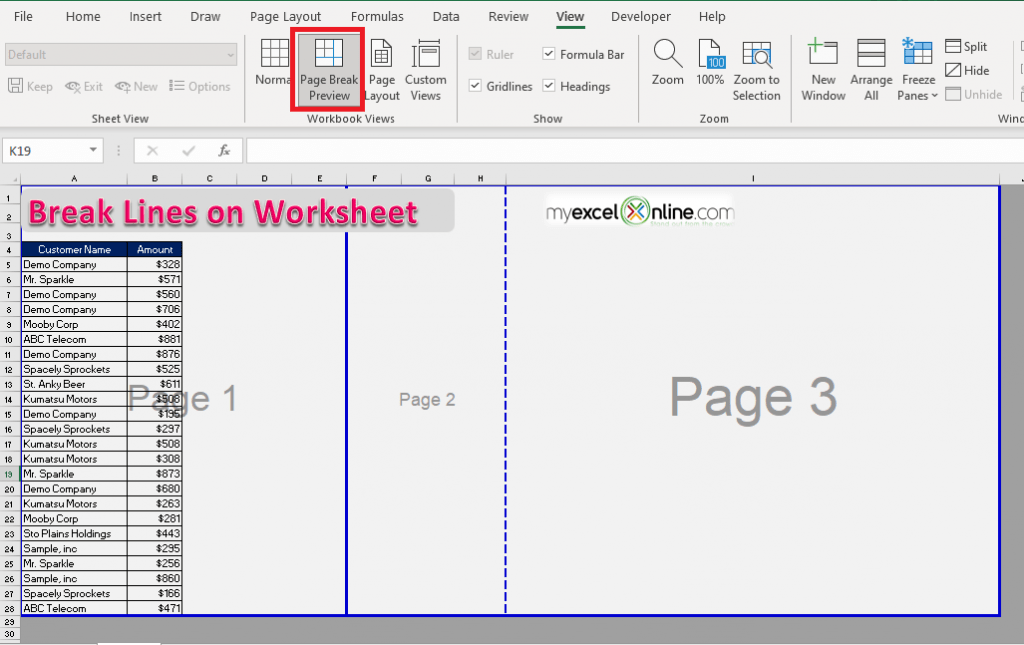Toggle the Gridlines checkbox
This screenshot has height=645, width=1024.
[476, 87]
